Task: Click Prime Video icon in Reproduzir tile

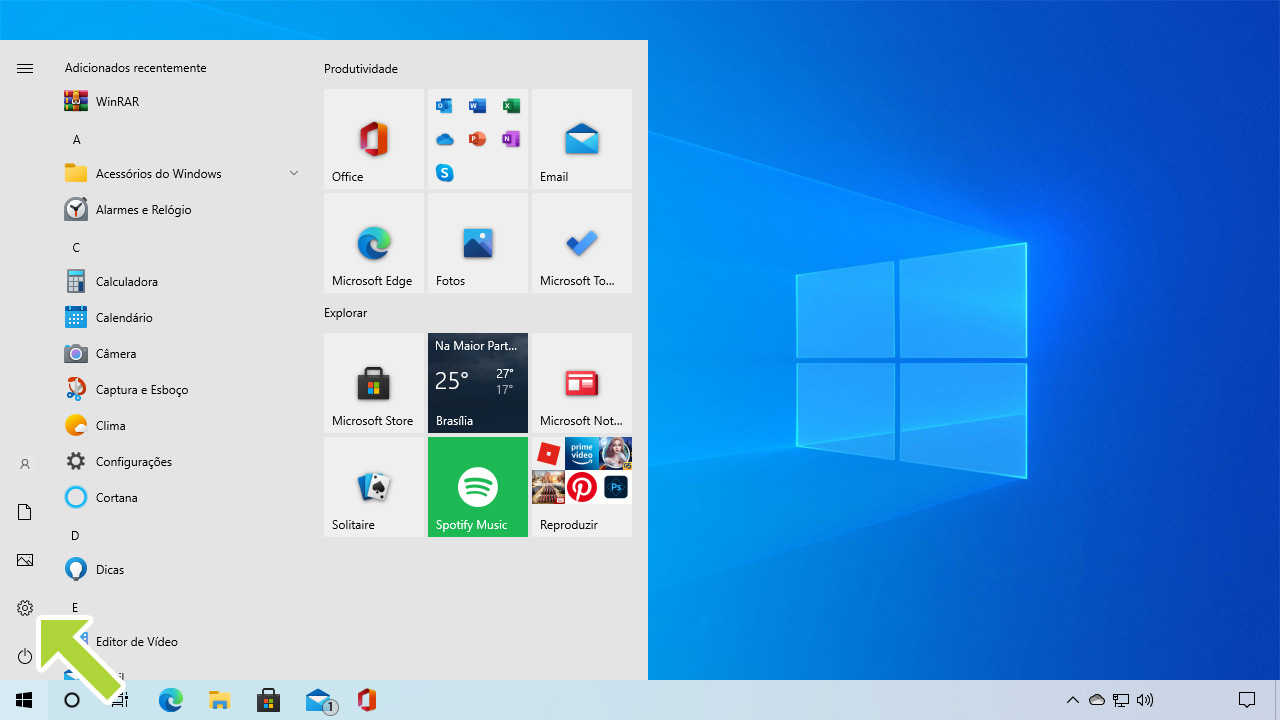Action: point(582,453)
